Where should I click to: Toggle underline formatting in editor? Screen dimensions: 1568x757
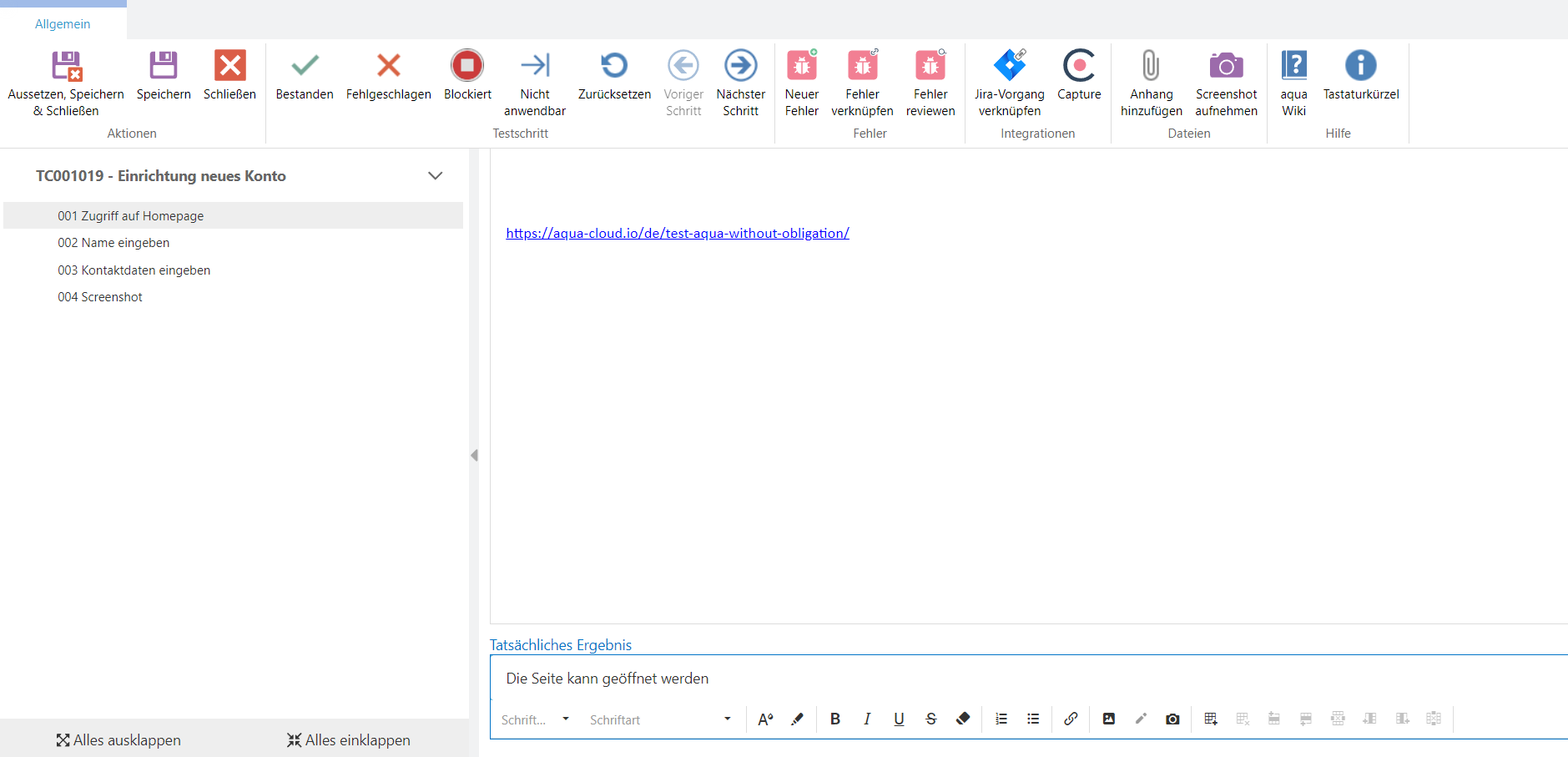(899, 719)
